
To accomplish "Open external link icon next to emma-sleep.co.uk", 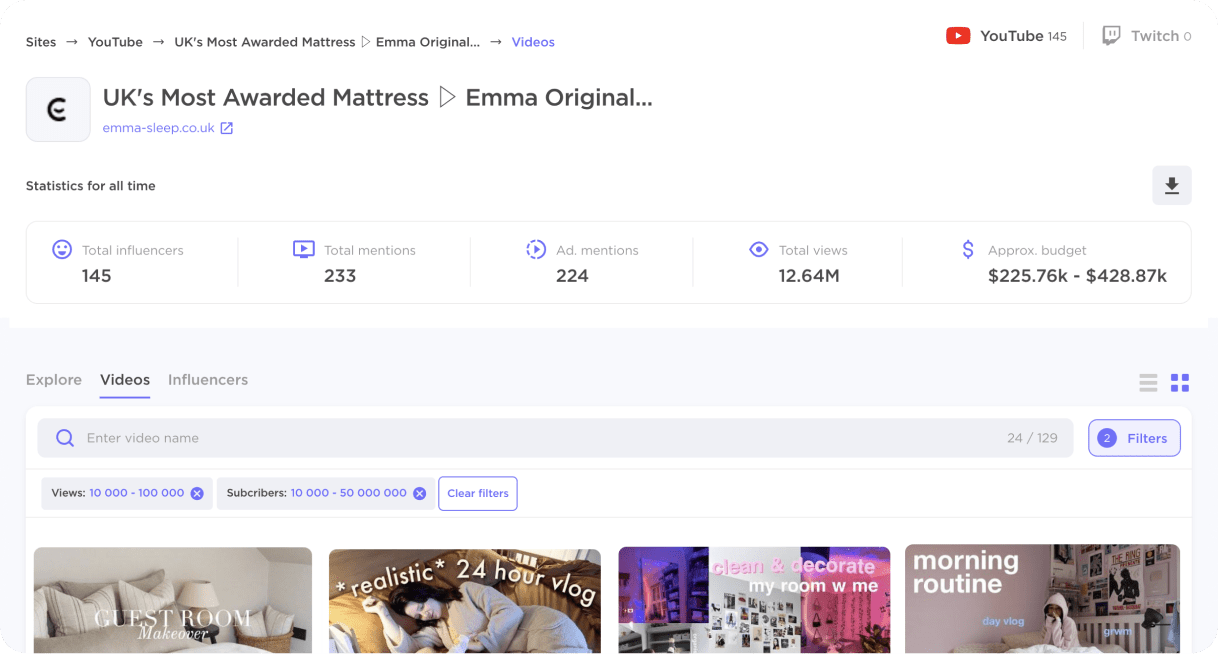I will 227,128.
